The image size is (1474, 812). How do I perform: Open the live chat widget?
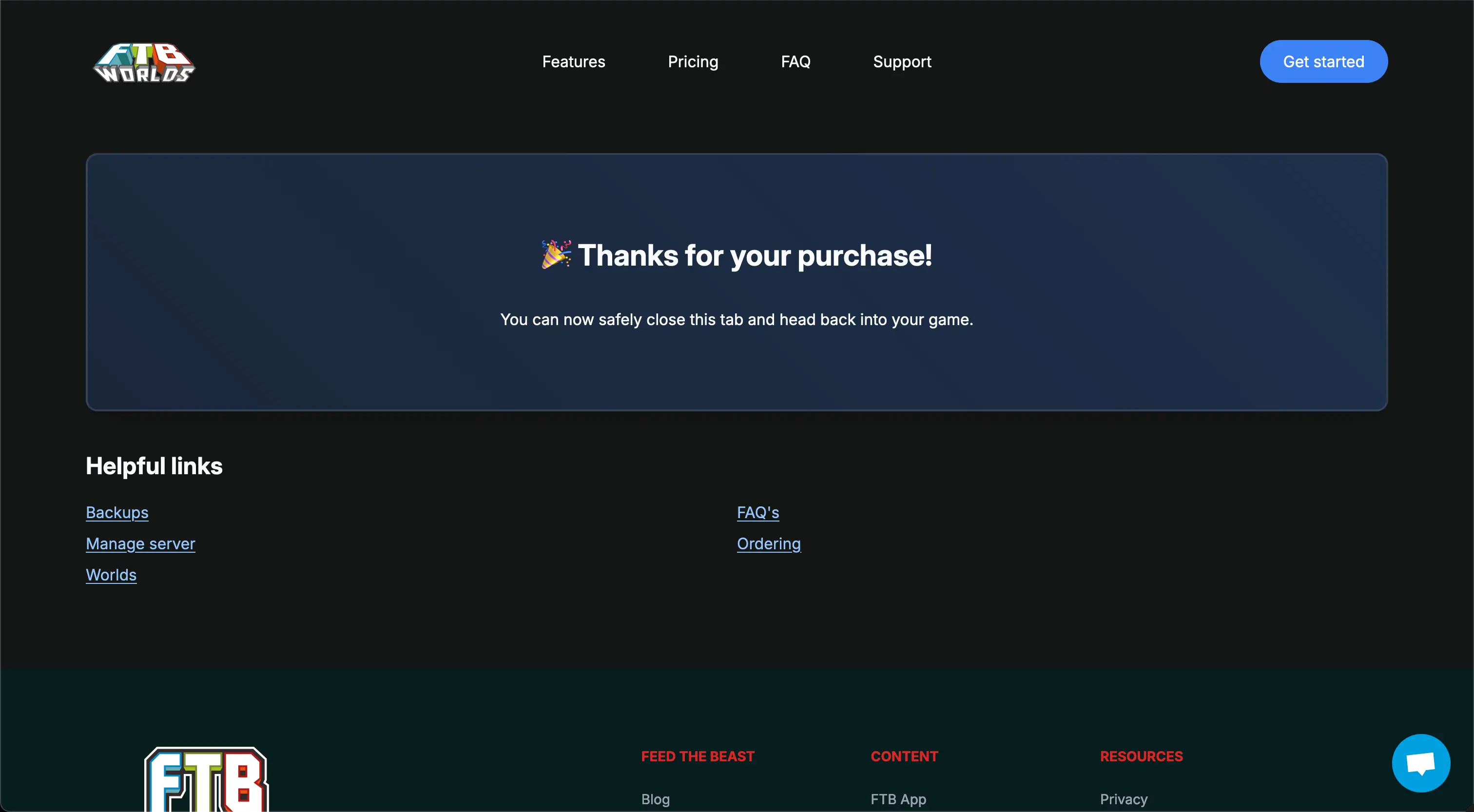tap(1421, 763)
